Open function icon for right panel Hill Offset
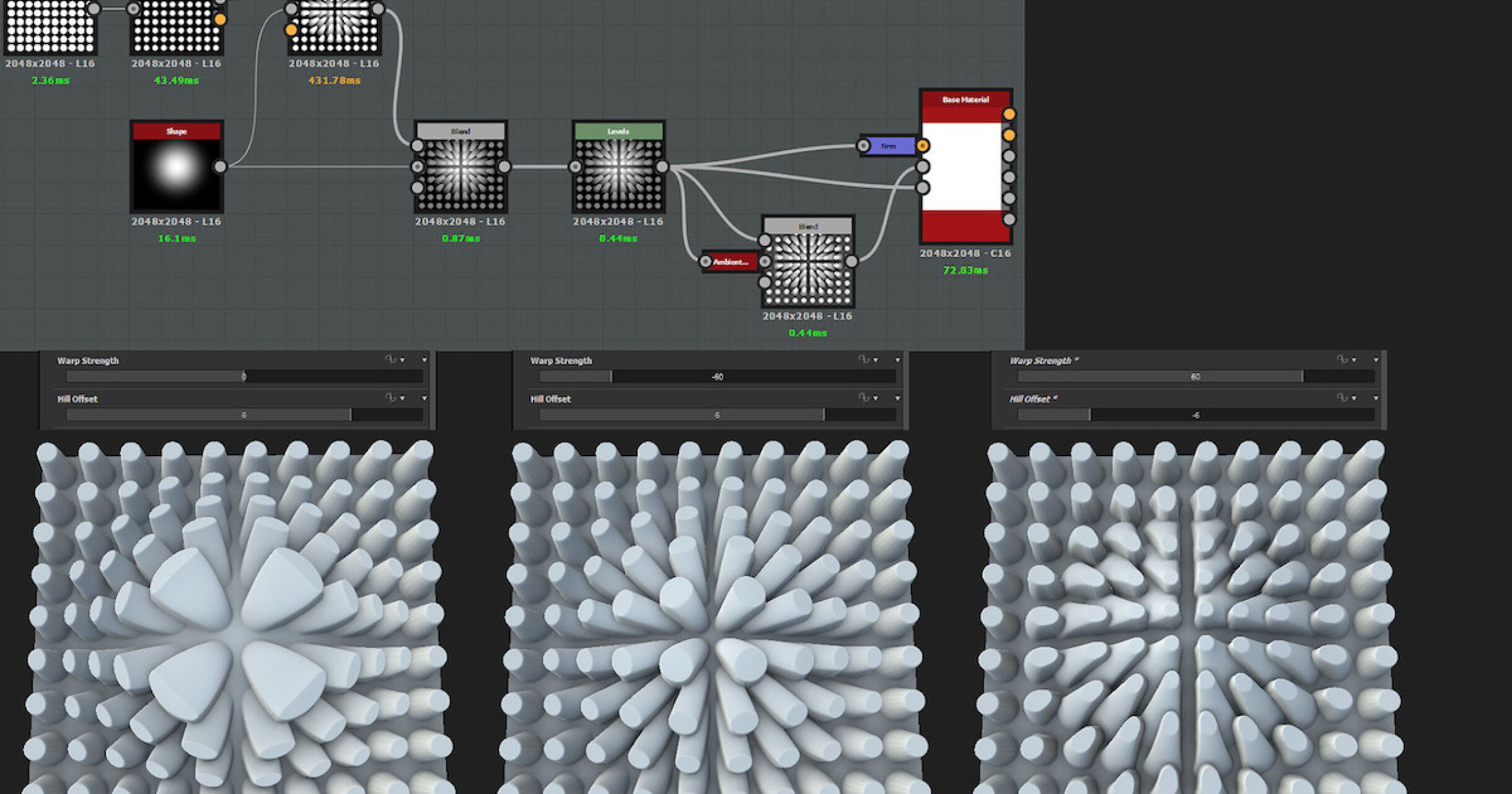This screenshot has height=794, width=1512. 1342,398
